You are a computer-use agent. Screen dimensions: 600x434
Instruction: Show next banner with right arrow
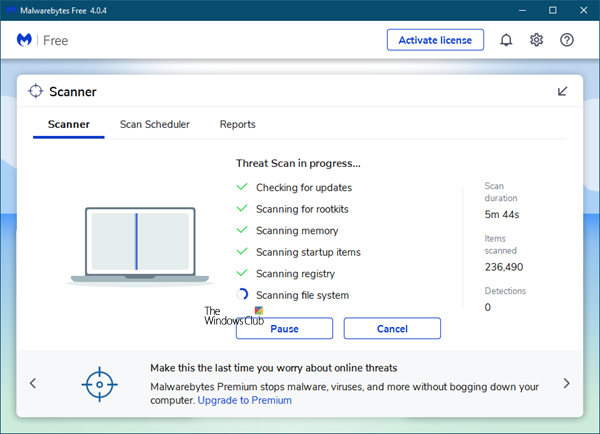567,383
